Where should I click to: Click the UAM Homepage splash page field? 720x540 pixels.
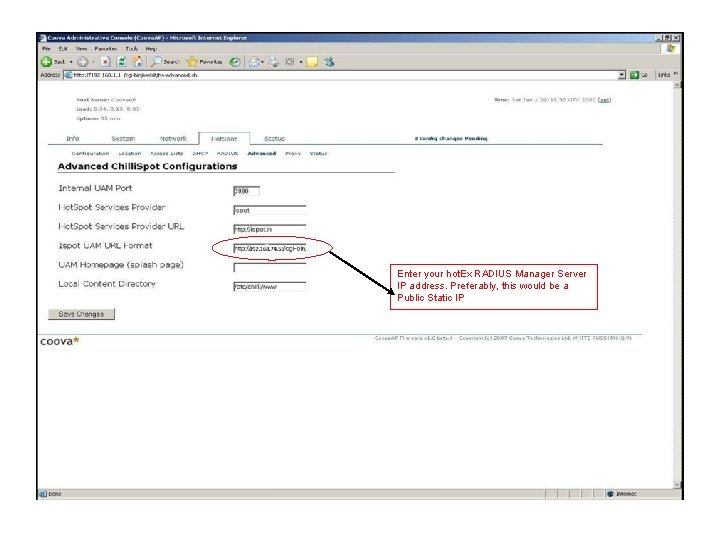pos(270,267)
